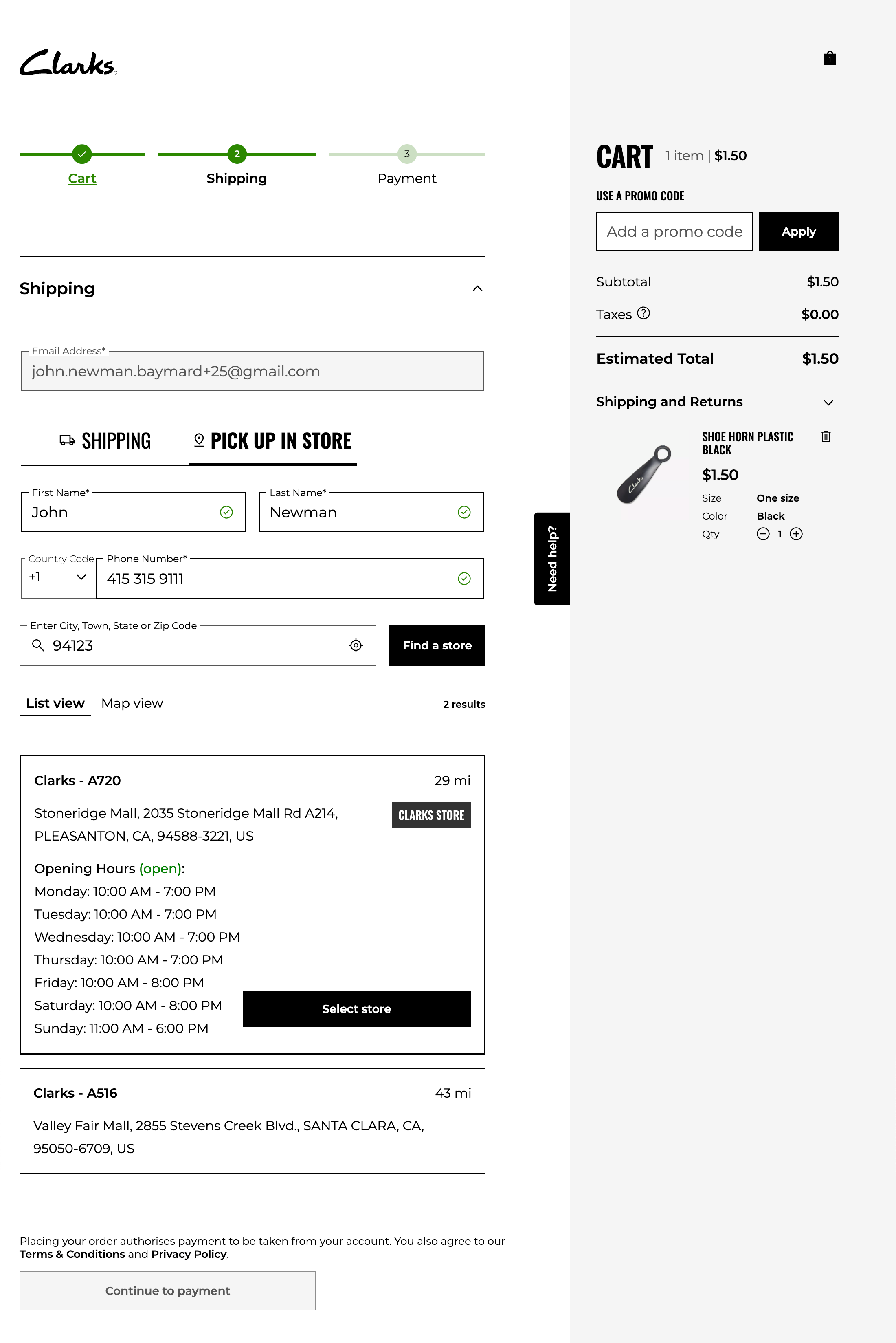Image resolution: width=896 pixels, height=1343 pixels.
Task: Click the Taxes help question icon
Action: pos(643,313)
